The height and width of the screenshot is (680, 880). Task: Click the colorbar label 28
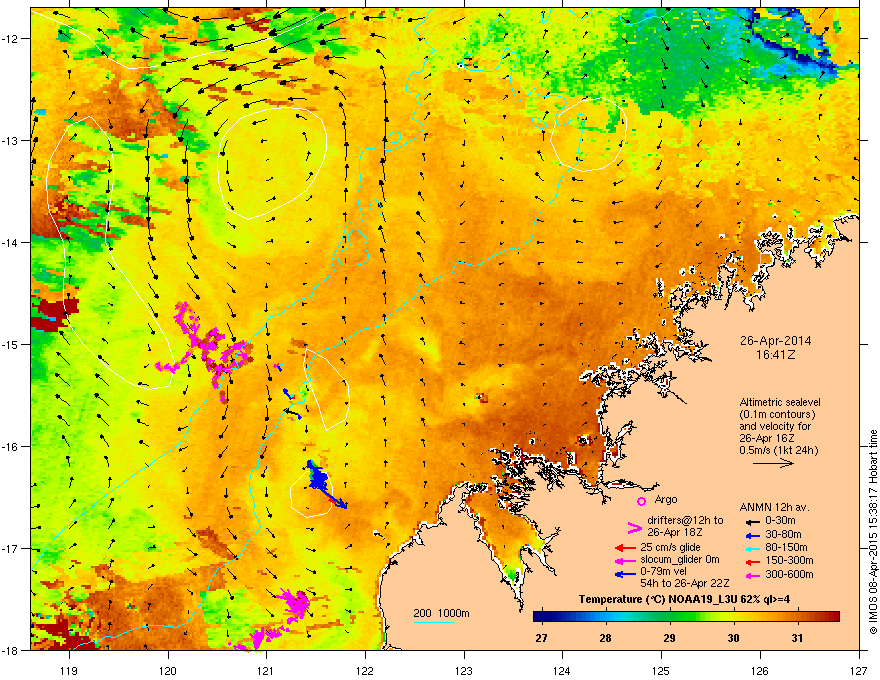[x=605, y=638]
